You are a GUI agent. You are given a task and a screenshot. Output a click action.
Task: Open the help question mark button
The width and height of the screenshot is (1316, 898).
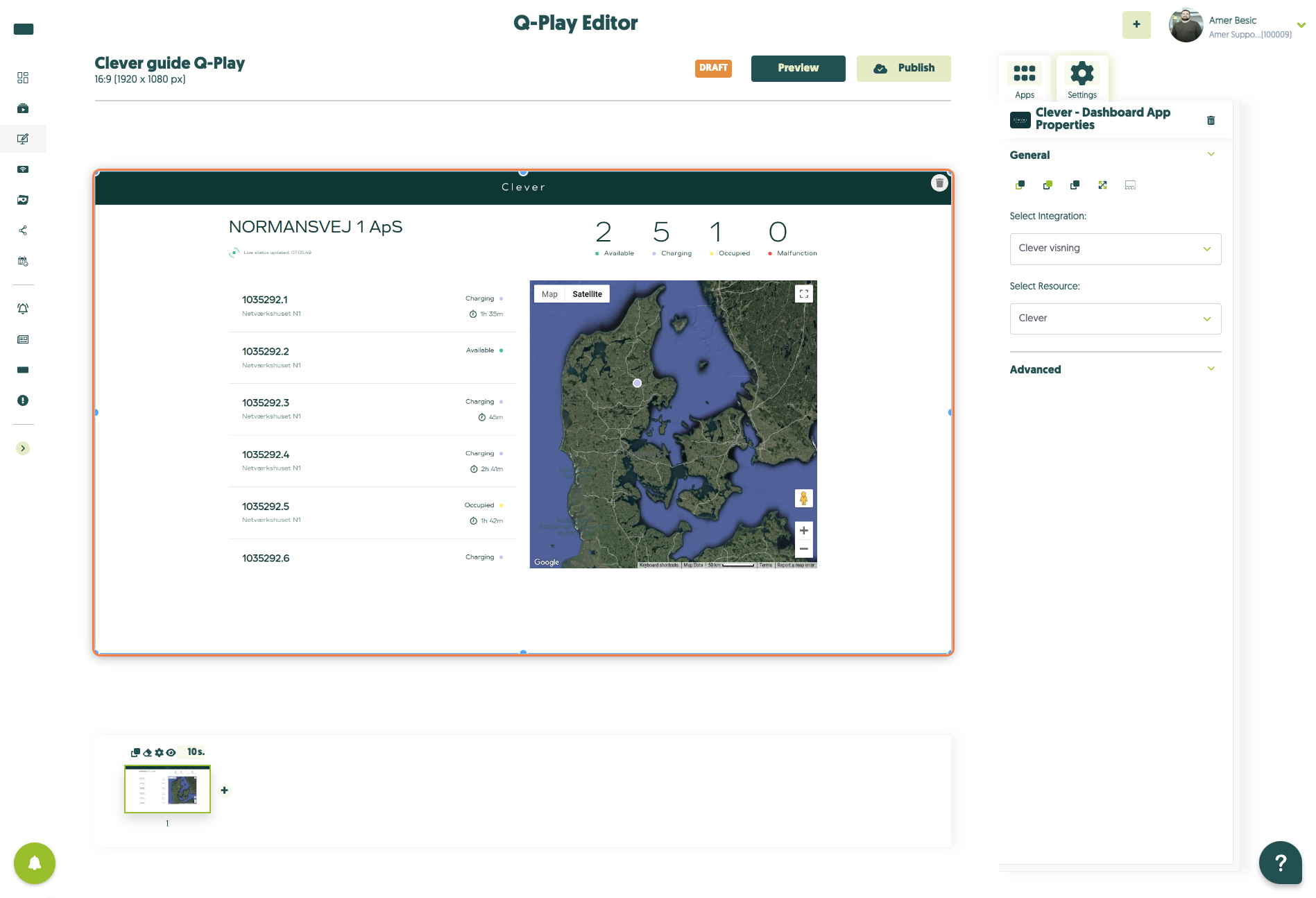point(1281,863)
